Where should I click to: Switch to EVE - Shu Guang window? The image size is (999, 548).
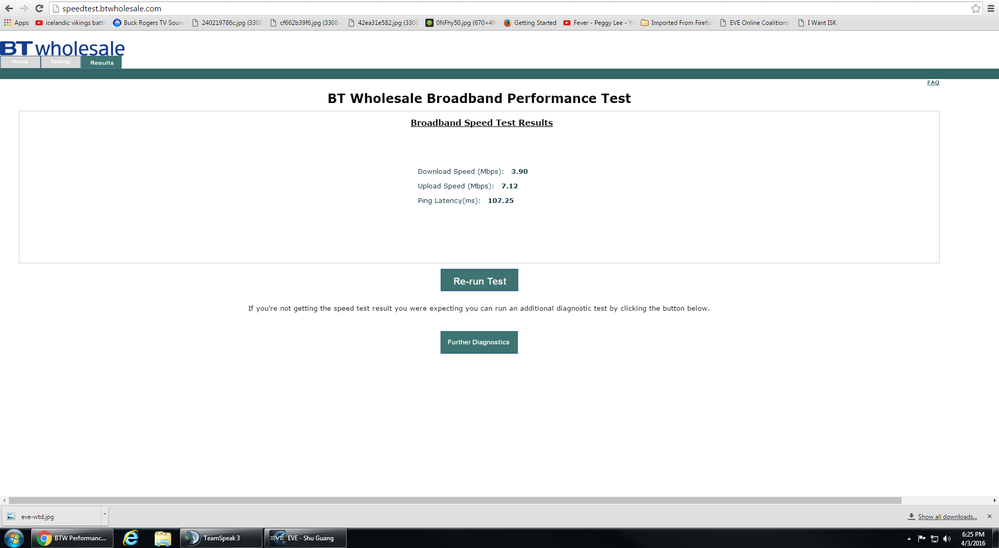coord(305,538)
